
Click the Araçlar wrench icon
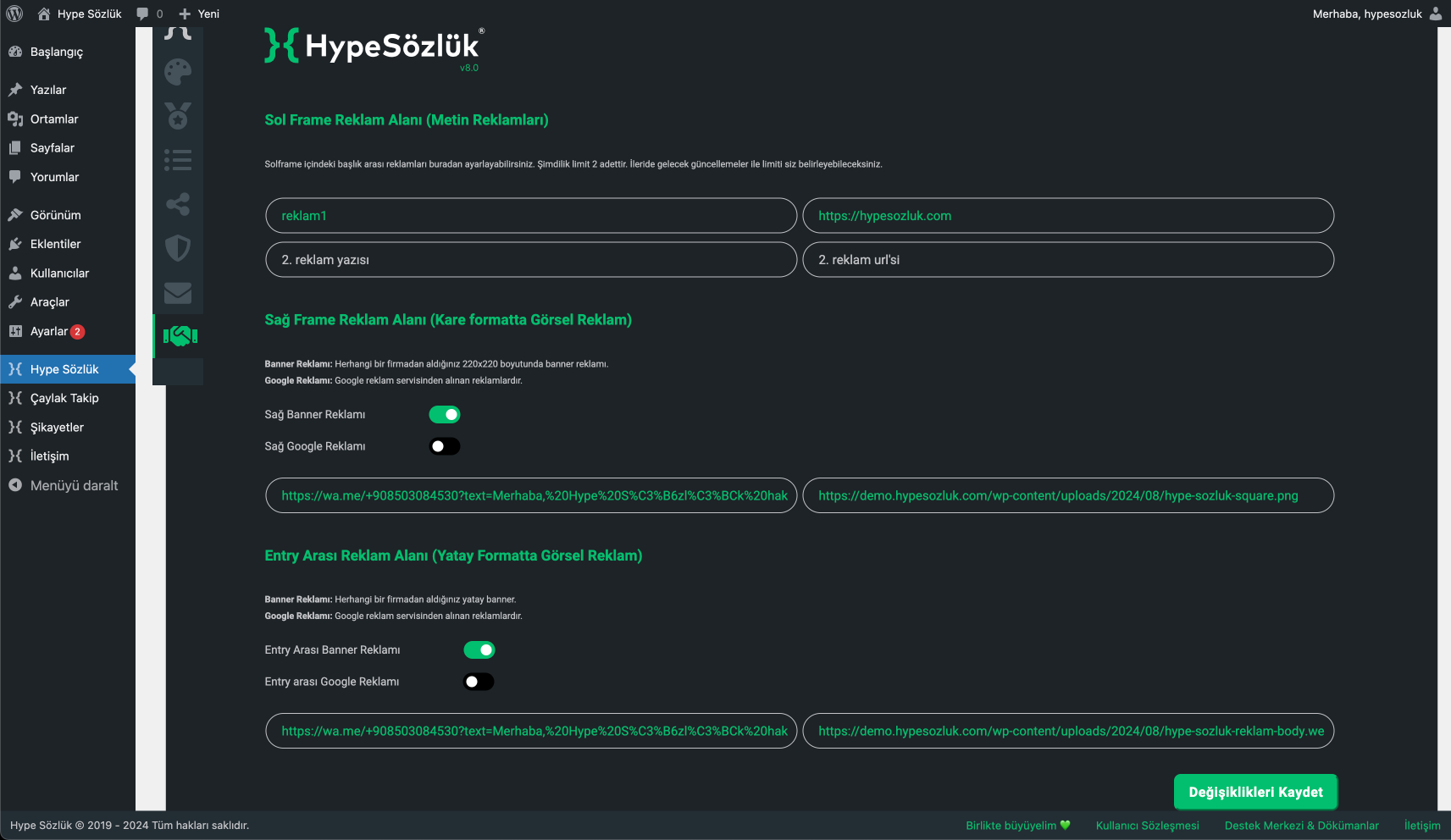15,301
